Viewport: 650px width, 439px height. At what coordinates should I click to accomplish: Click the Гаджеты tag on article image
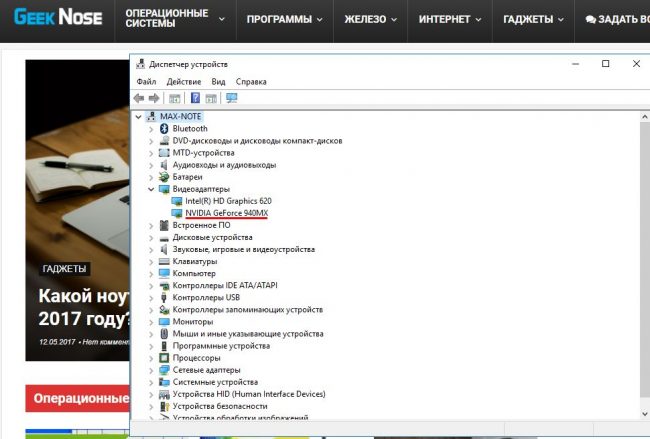pos(64,269)
